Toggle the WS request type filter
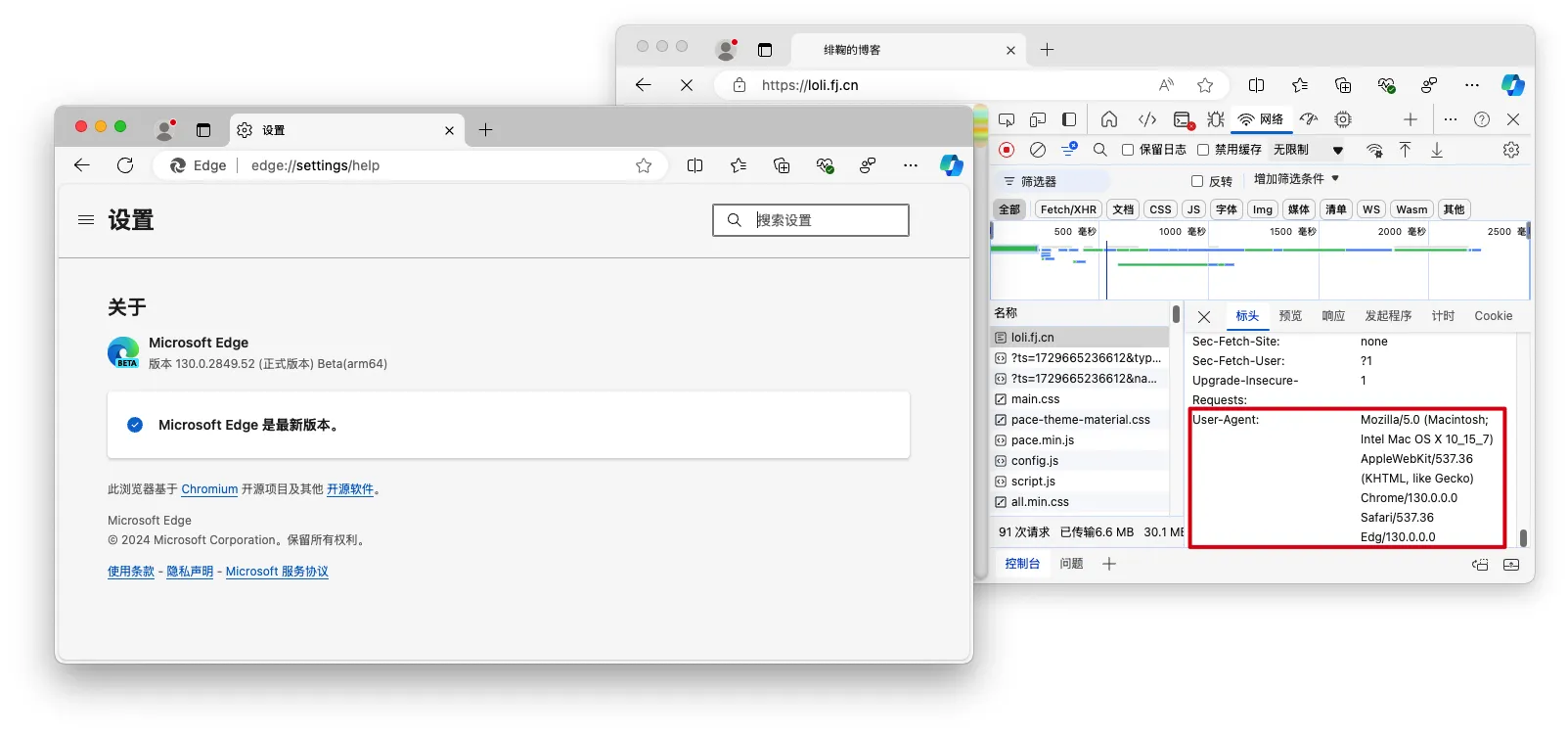The width and height of the screenshot is (1568, 736). click(x=1371, y=209)
